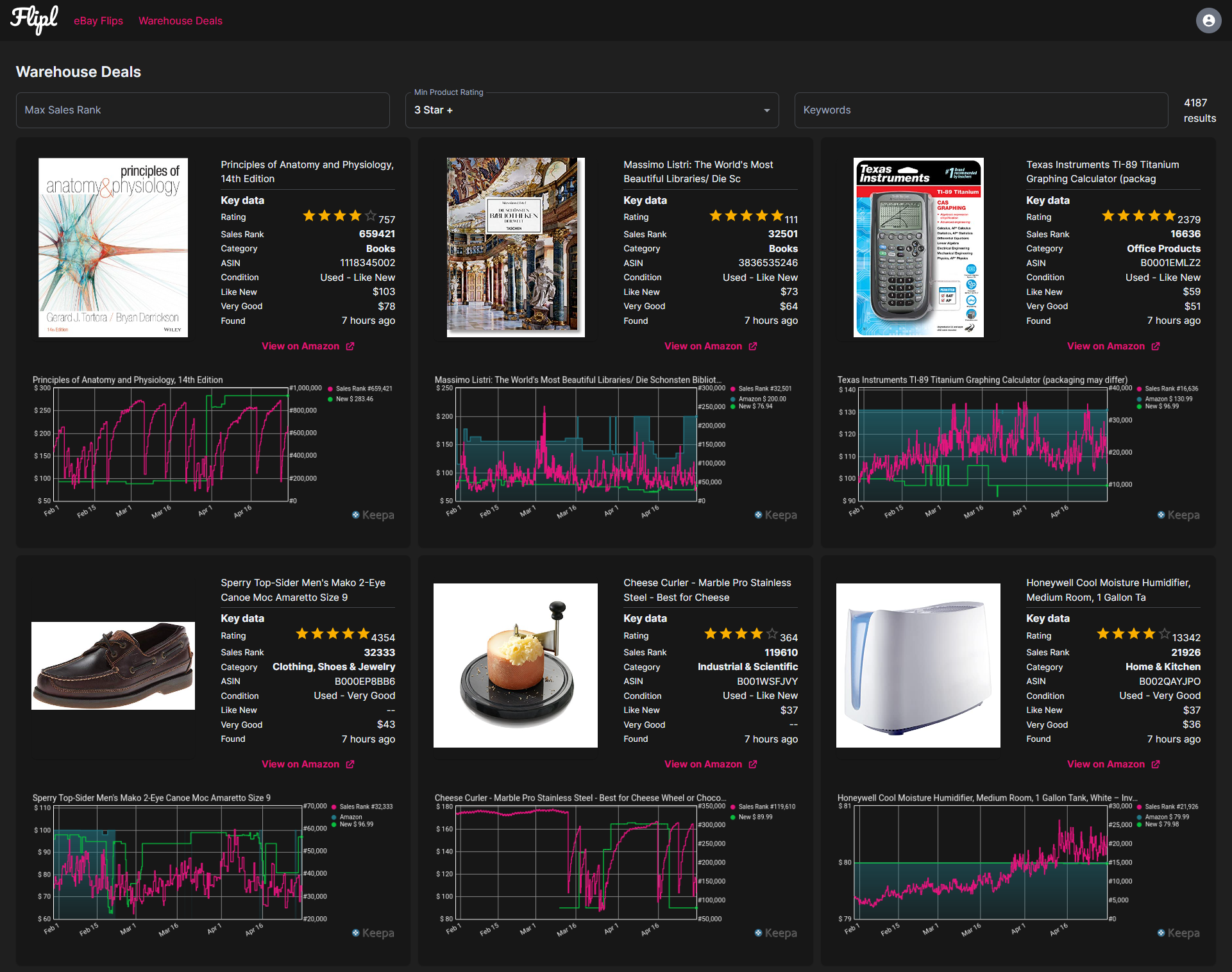Screen dimensions: 1232x972
Task: Click the 4187 results count
Action: (1200, 110)
